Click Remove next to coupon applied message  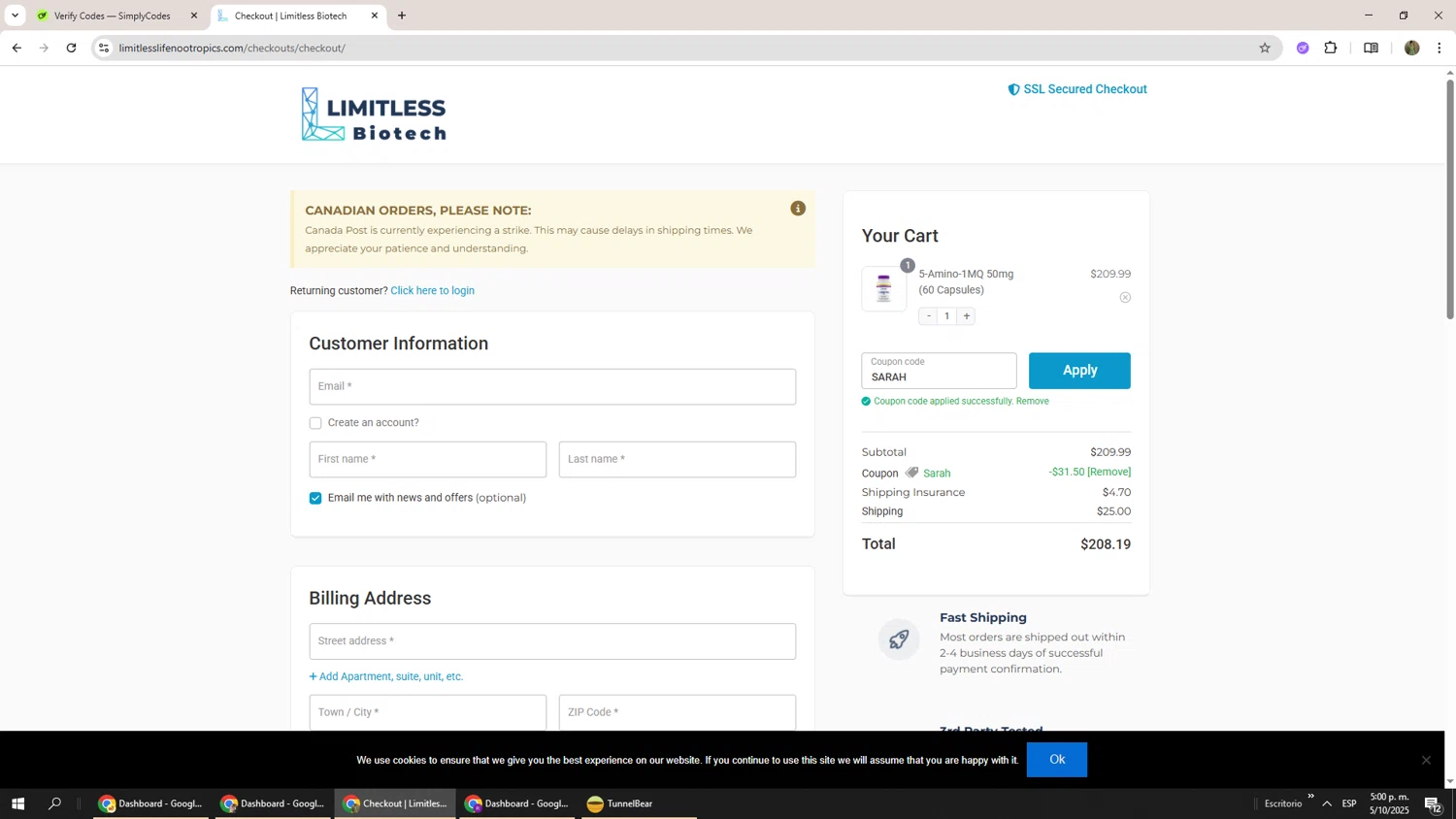1032,402
